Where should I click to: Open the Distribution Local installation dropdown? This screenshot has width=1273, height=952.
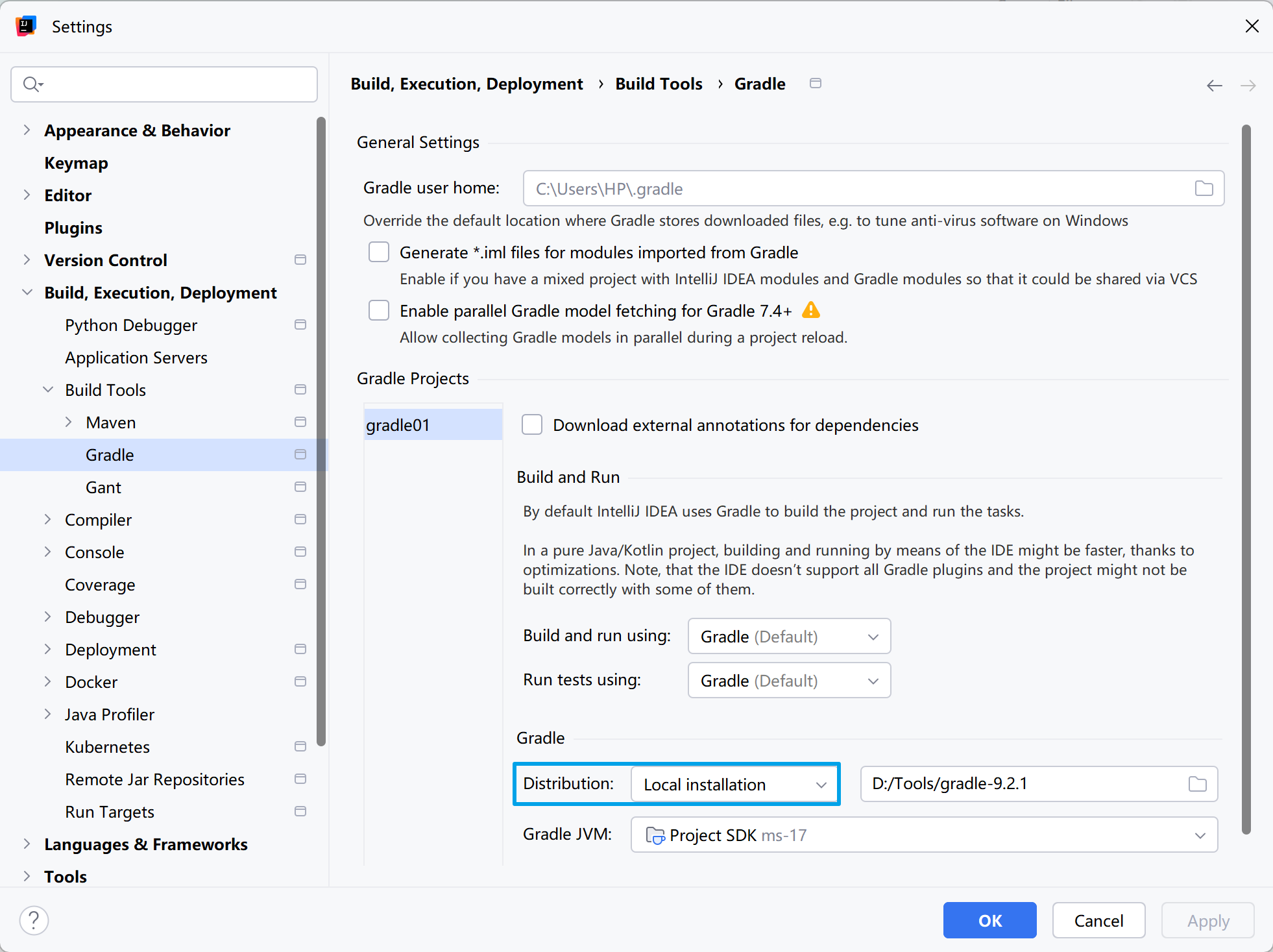(734, 784)
